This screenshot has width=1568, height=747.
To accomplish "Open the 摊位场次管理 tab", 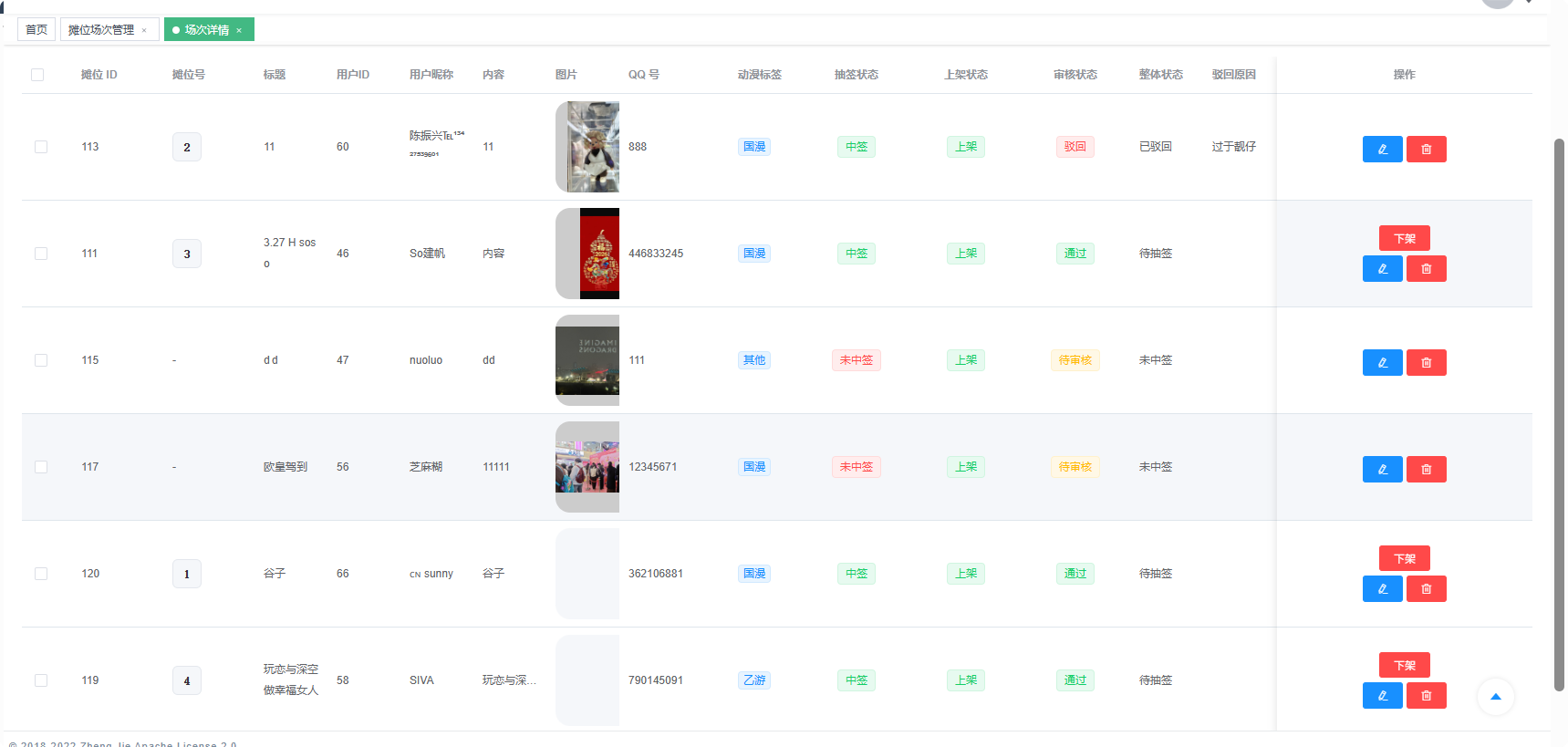I will point(101,30).
